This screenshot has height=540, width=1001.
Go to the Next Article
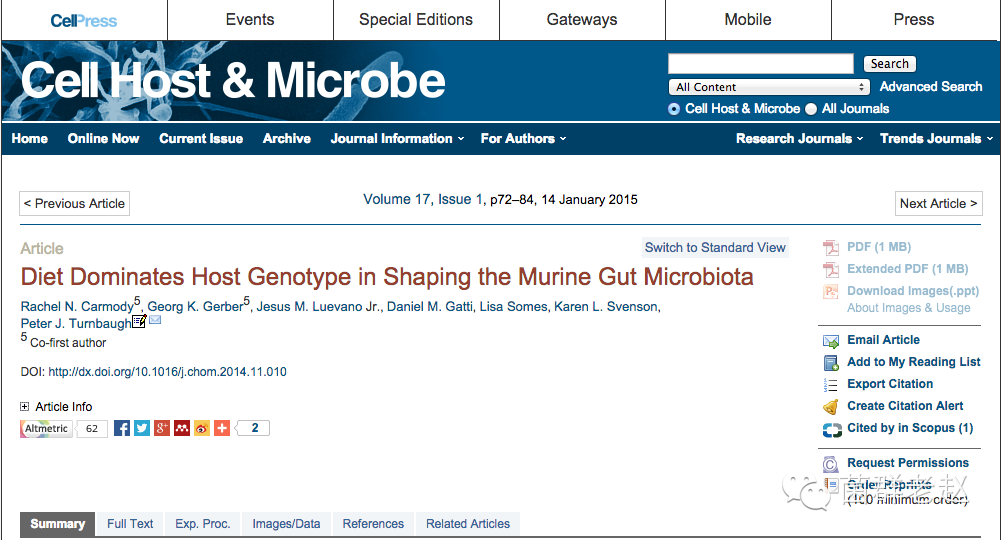tap(938, 204)
